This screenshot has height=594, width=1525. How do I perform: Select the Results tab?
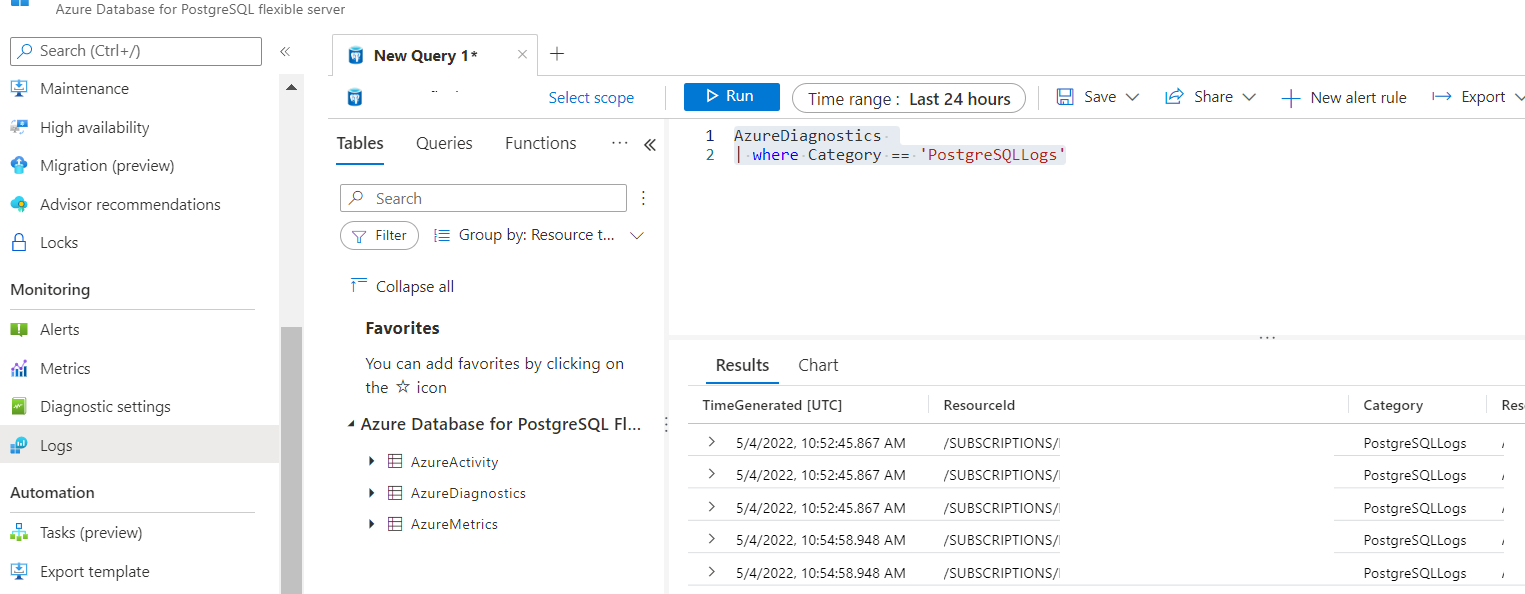click(x=743, y=365)
